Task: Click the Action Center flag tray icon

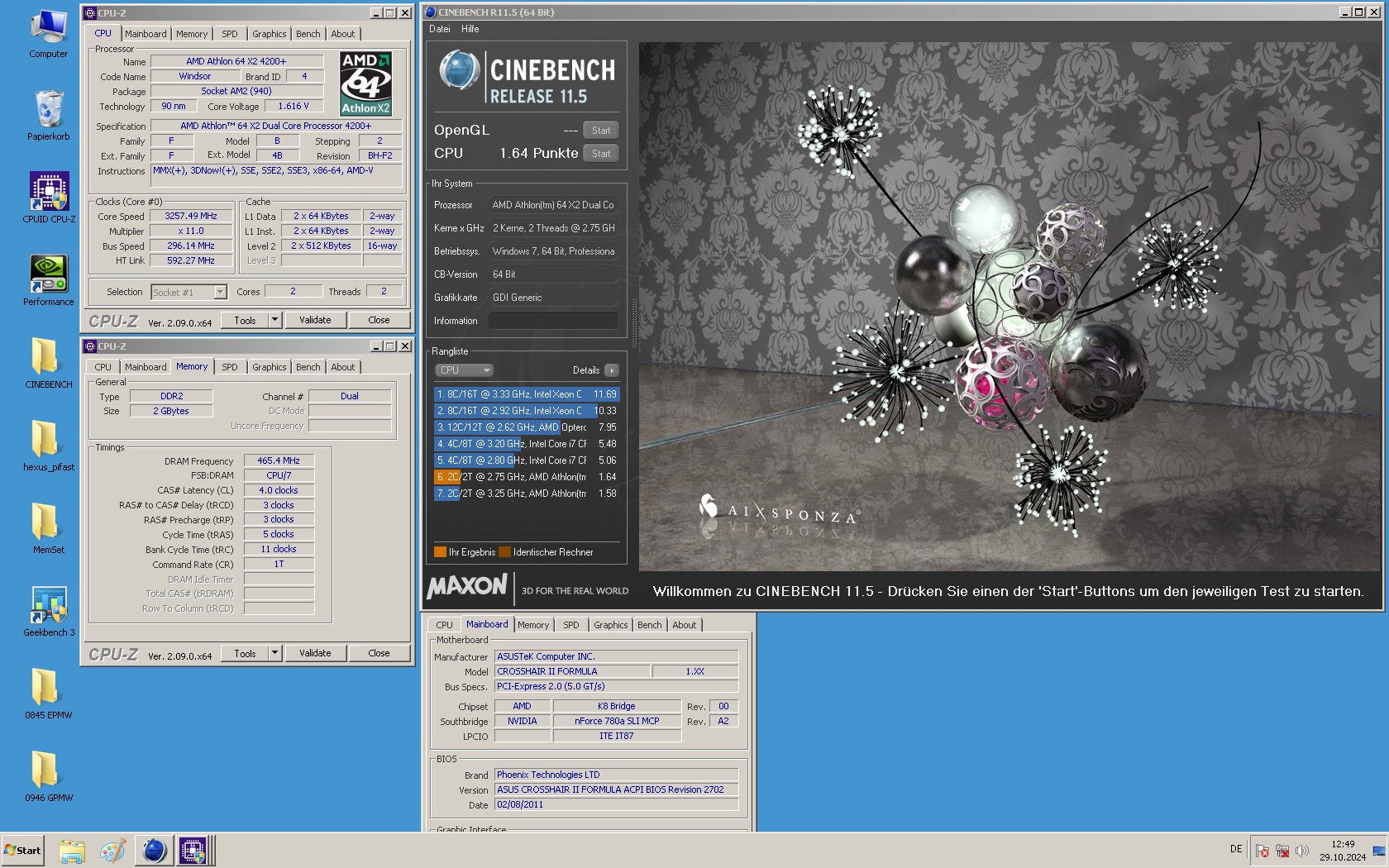Action: pos(1262,851)
